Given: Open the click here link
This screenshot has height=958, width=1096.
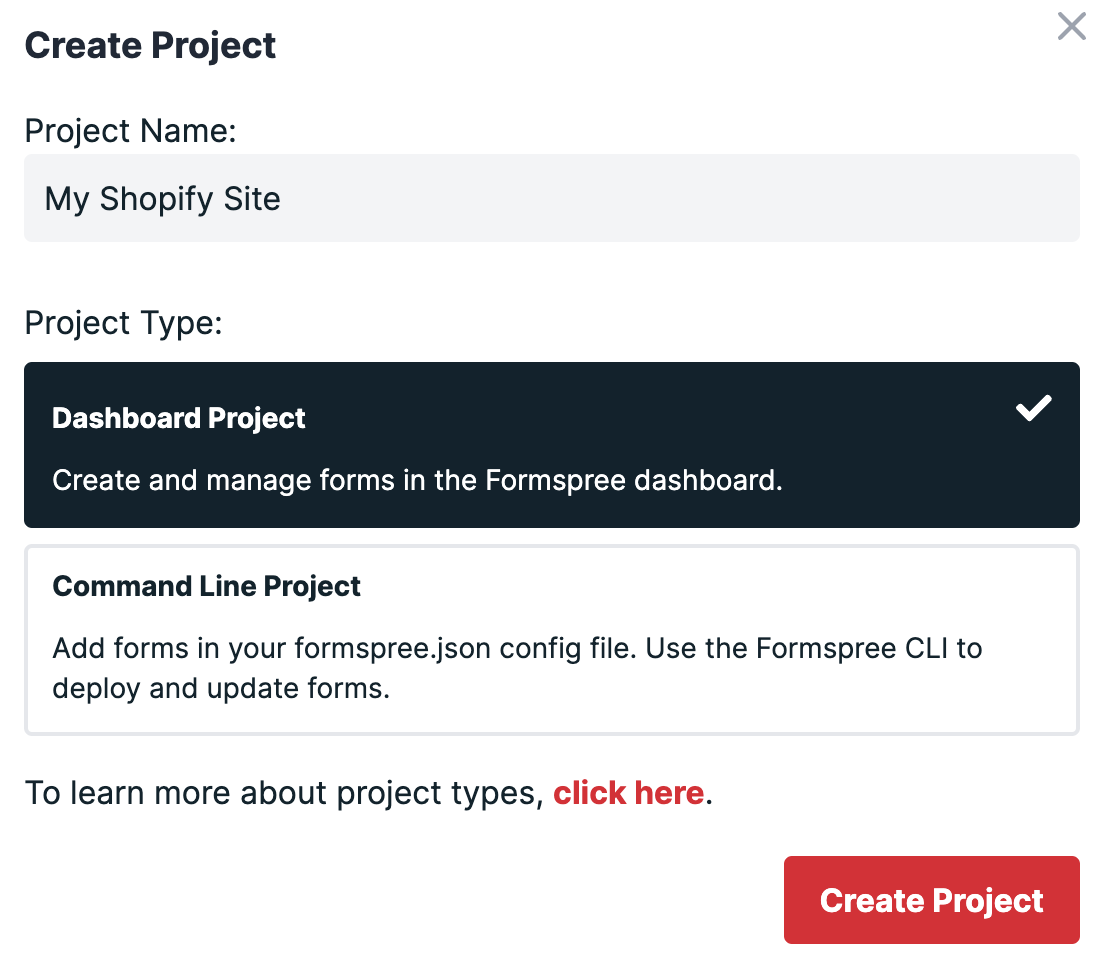Looking at the screenshot, I should click(628, 792).
